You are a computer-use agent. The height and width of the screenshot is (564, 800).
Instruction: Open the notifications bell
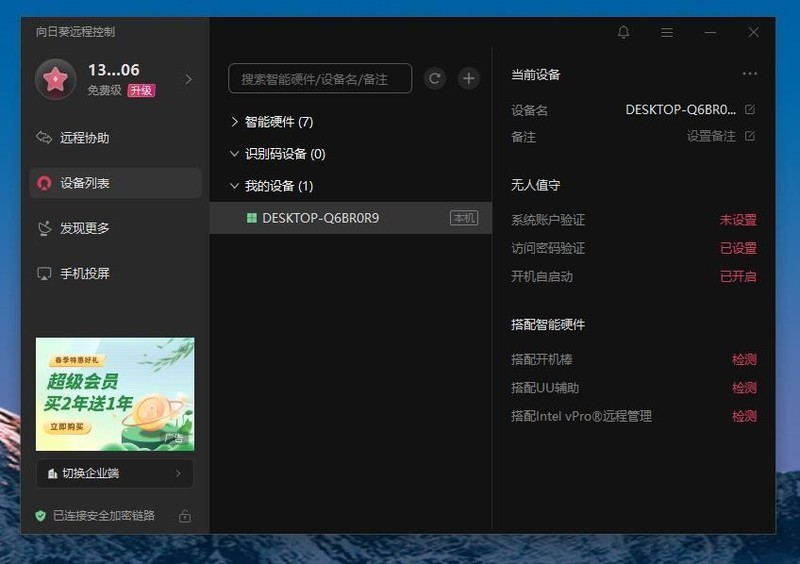[x=623, y=33]
